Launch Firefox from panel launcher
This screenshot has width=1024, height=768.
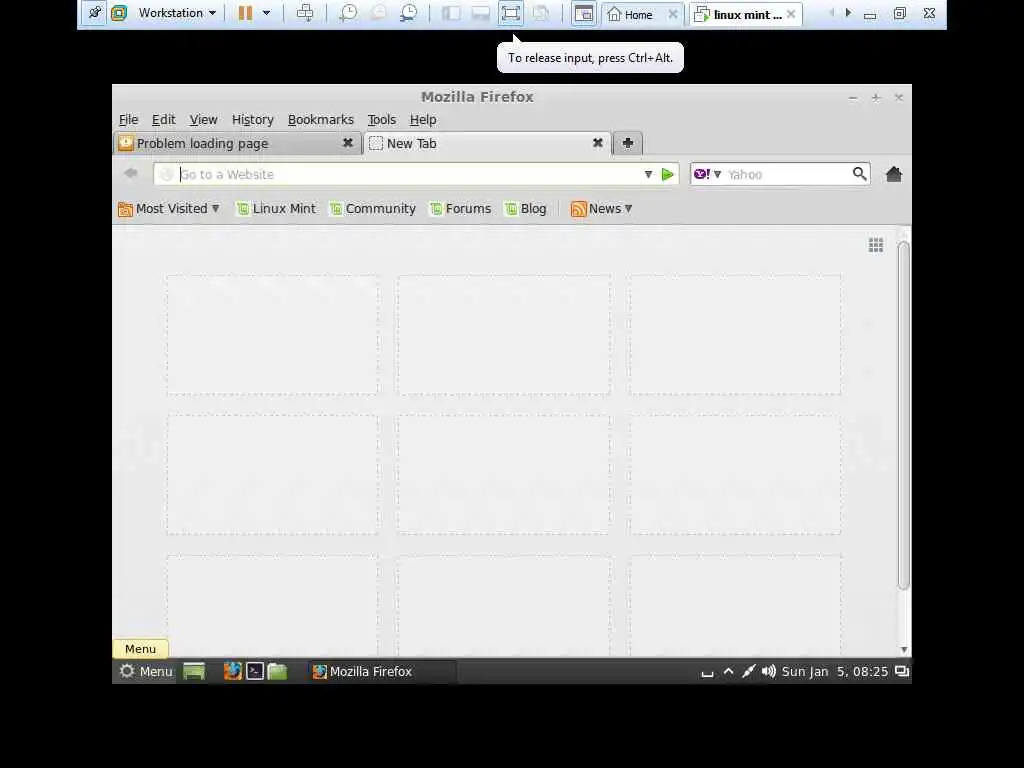tap(232, 671)
